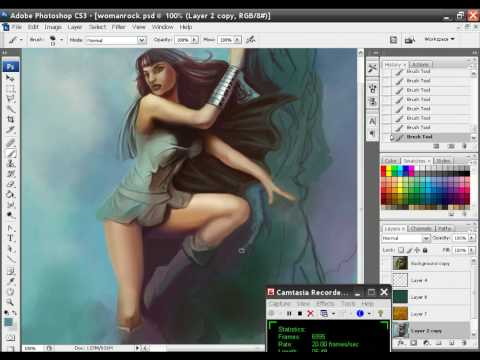Image resolution: width=480 pixels, height=360 pixels.
Task: Click the Ps logo atop the toolbox
Action: click(x=11, y=67)
